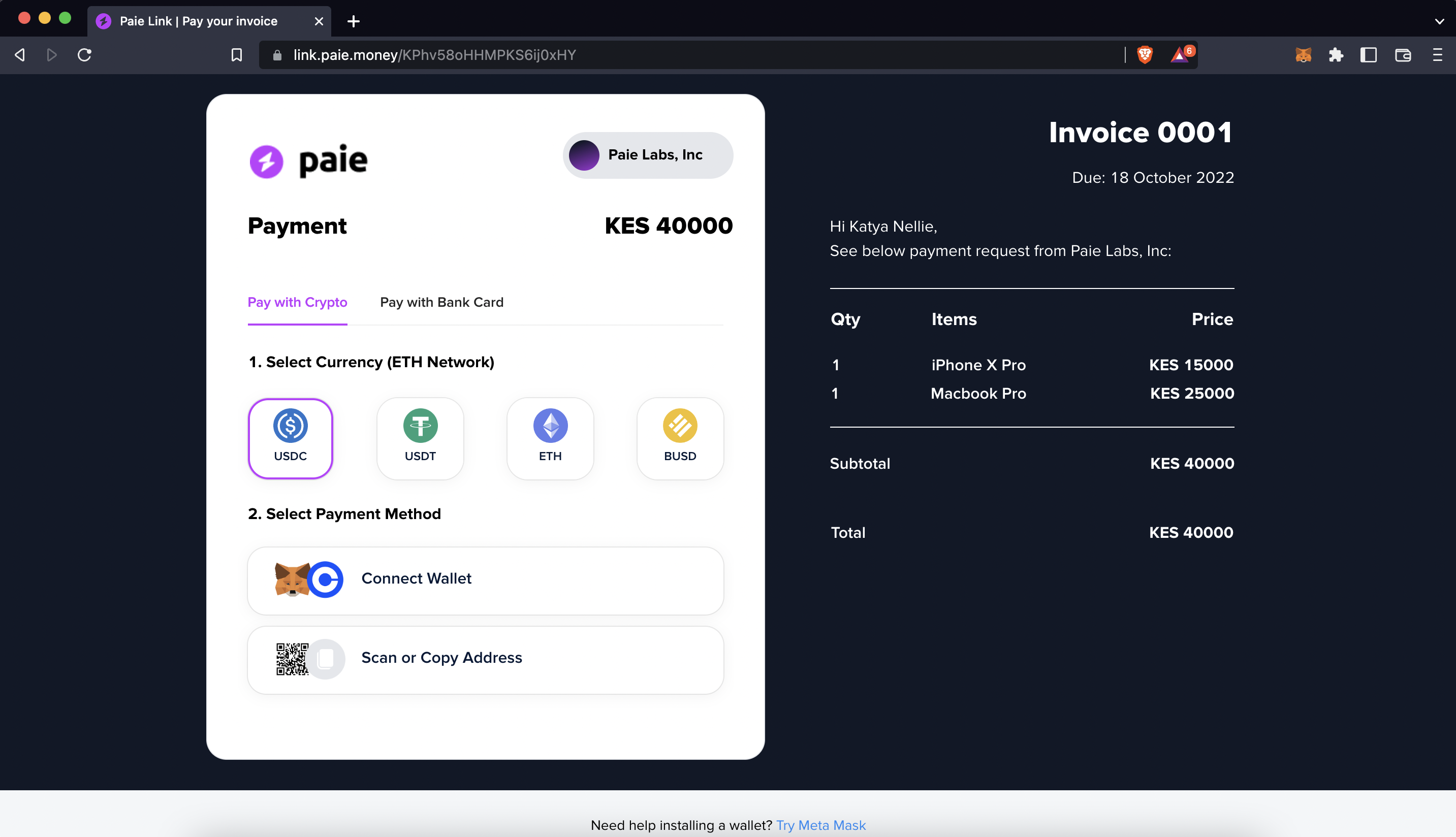Click the Subtotal label

pyautogui.click(x=860, y=463)
